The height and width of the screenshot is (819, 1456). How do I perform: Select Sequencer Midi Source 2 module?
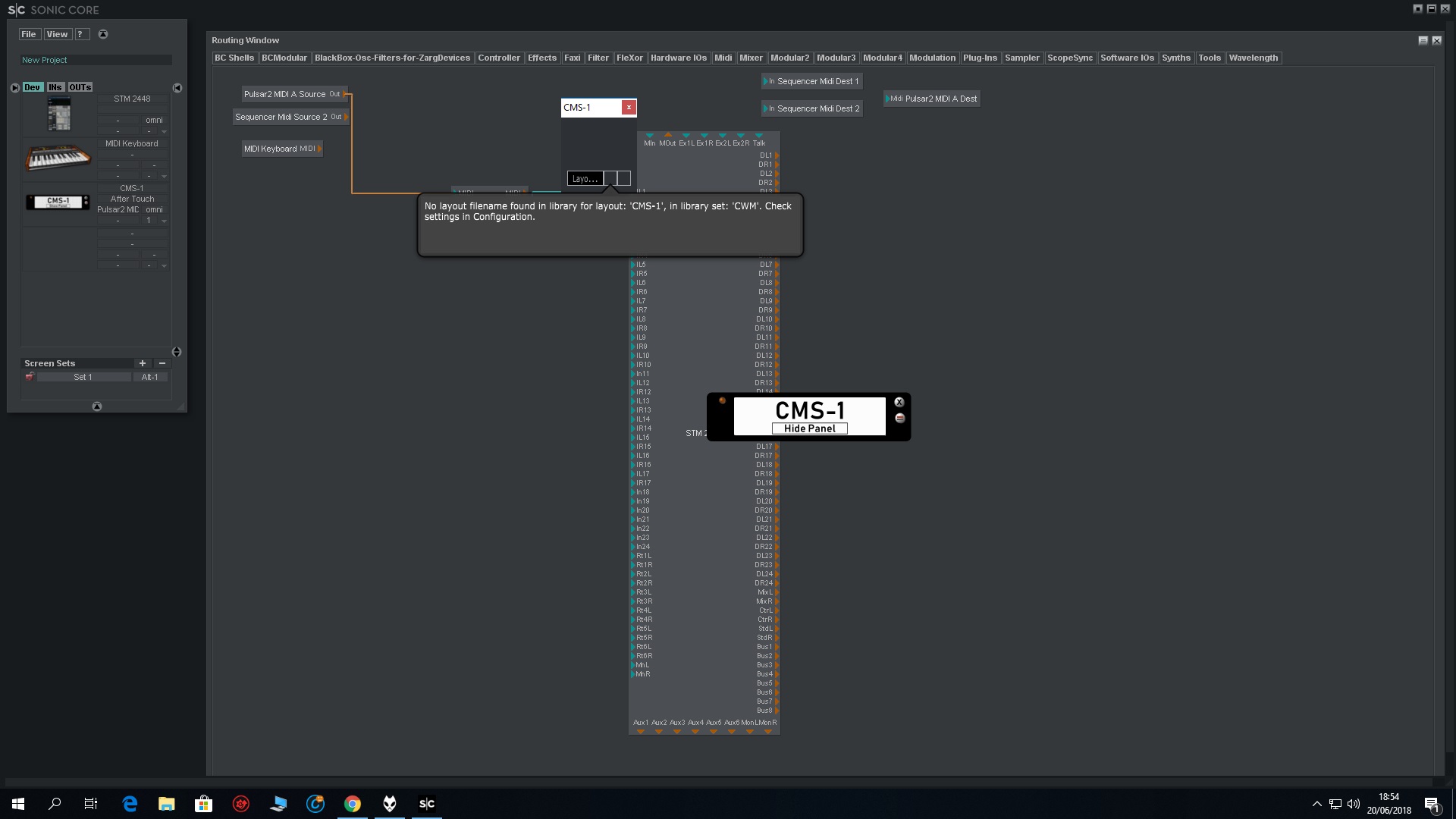(x=290, y=117)
